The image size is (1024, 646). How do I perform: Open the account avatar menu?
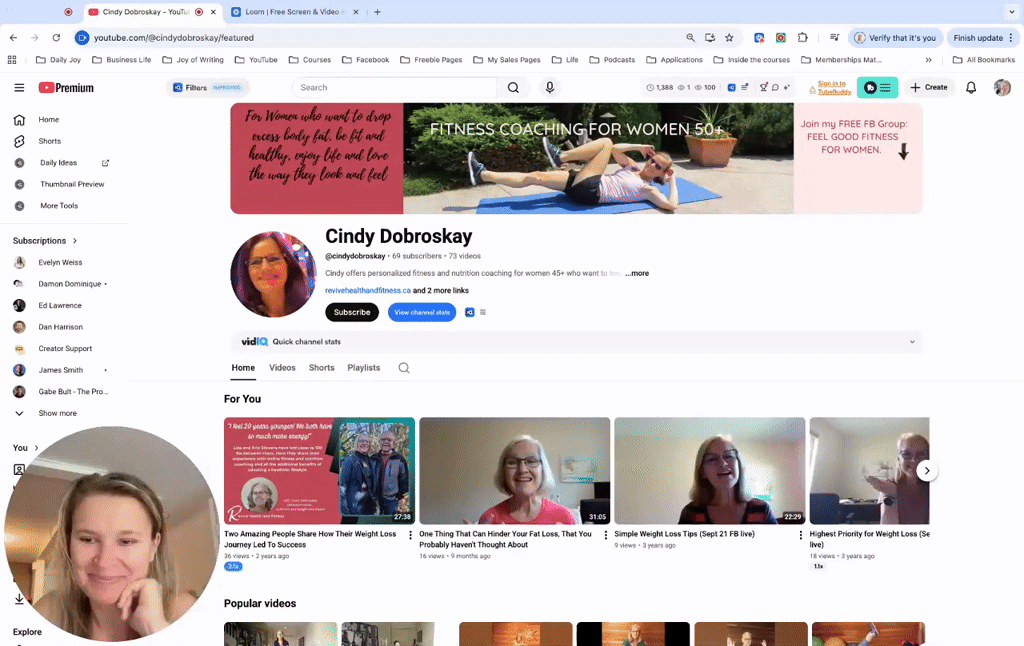pyautogui.click(x=1002, y=88)
